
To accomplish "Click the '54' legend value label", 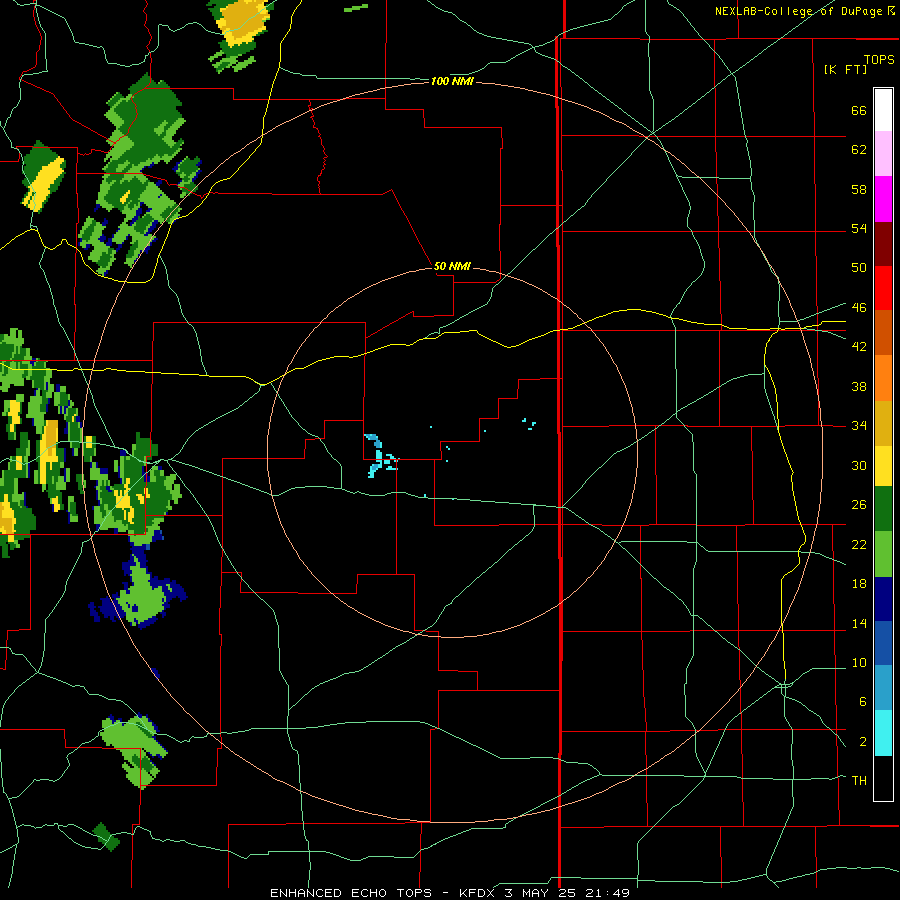I will (859, 228).
